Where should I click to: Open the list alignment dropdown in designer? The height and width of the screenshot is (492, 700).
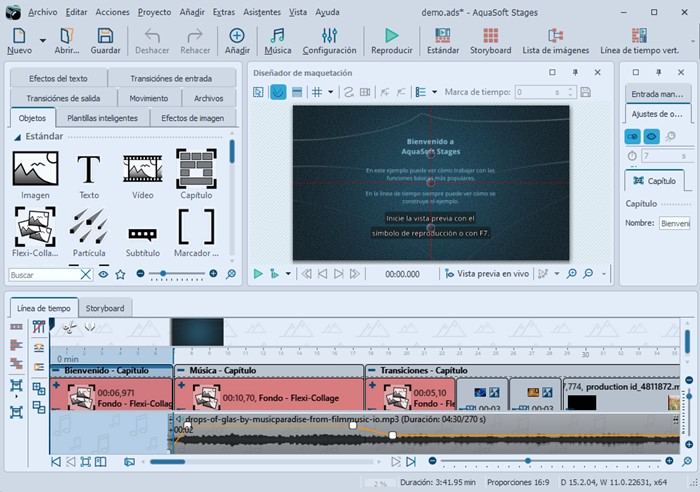point(434,92)
